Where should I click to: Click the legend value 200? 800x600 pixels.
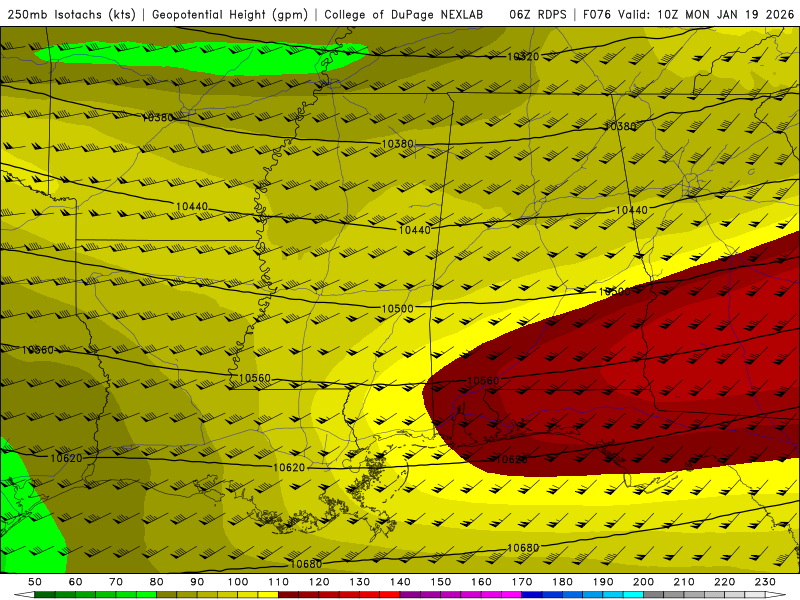pos(643,582)
